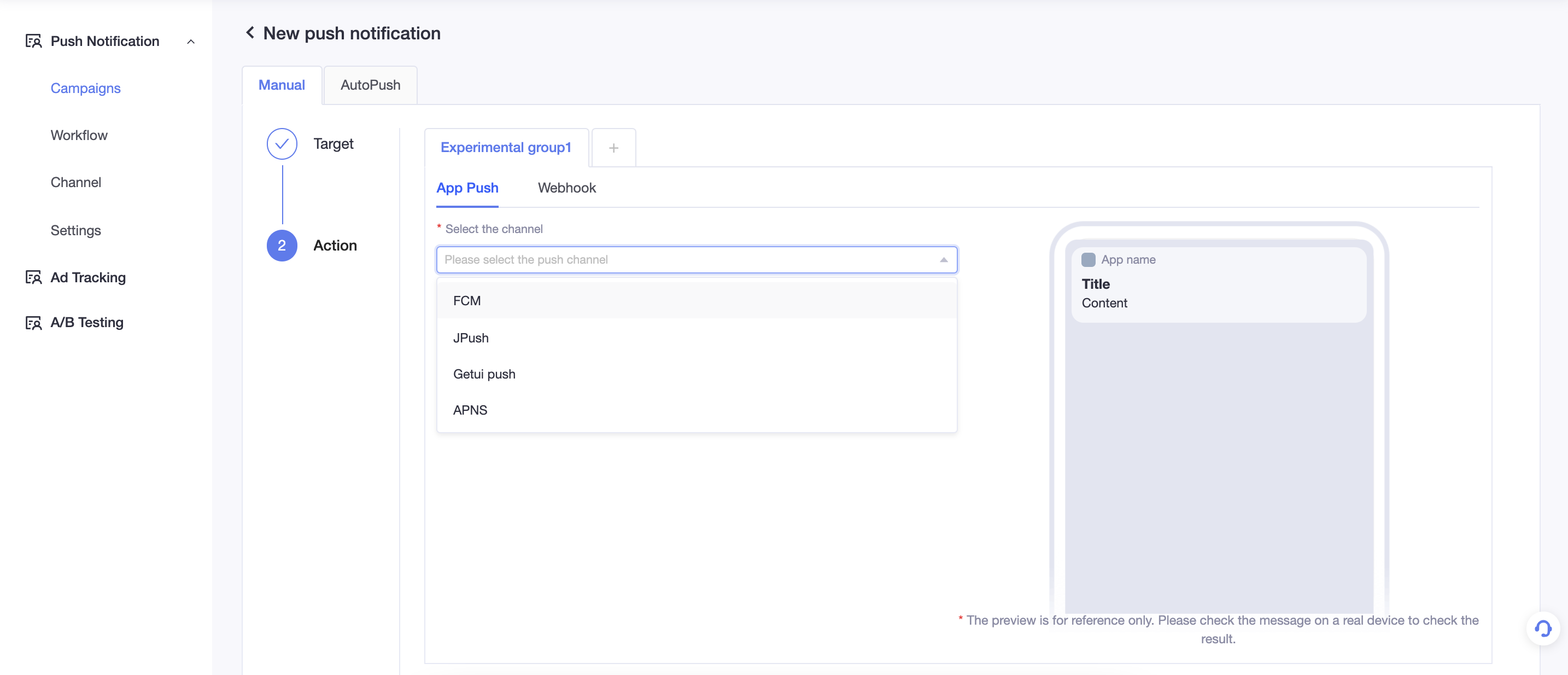Open the A/B Testing section
The width and height of the screenshot is (1568, 675).
(86, 322)
